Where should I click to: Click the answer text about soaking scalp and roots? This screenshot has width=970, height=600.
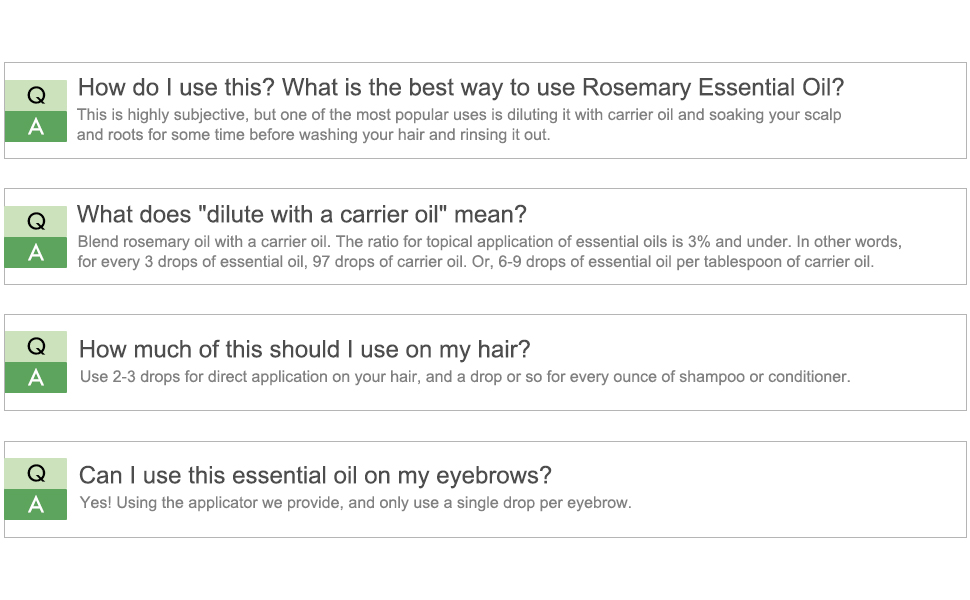459,125
